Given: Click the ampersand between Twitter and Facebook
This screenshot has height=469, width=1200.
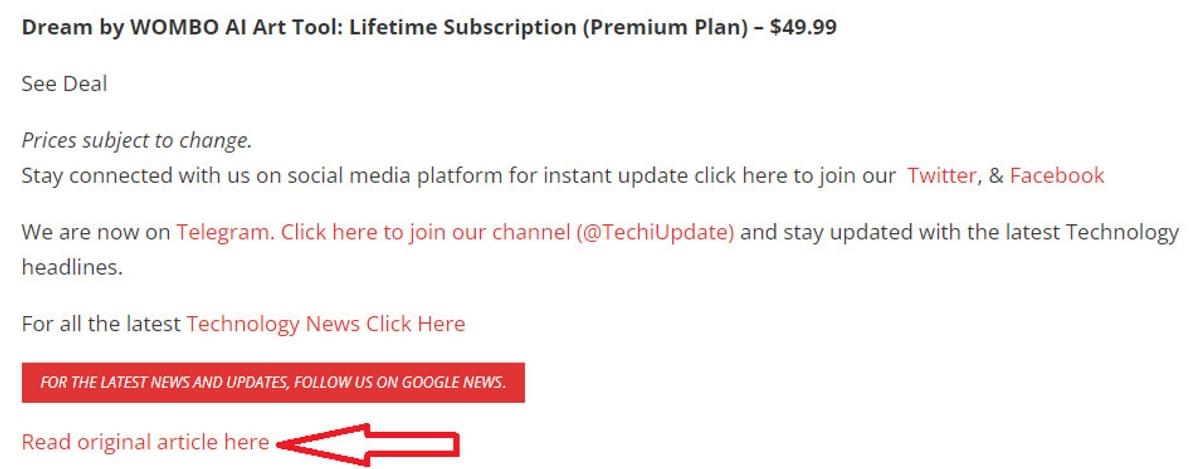Looking at the screenshot, I should click(x=996, y=176).
